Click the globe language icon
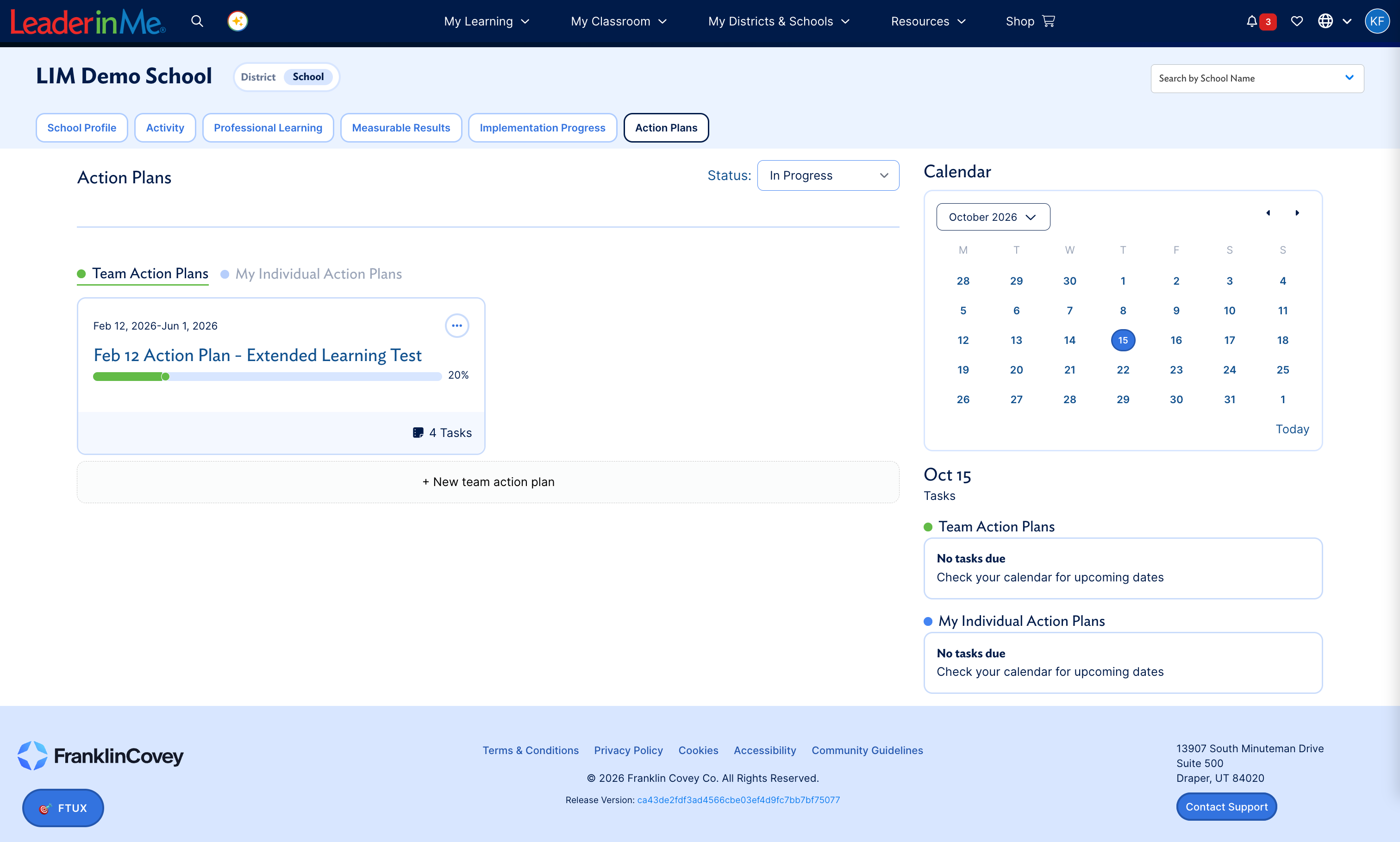Screen dimensions: 1400x842 point(1325,22)
